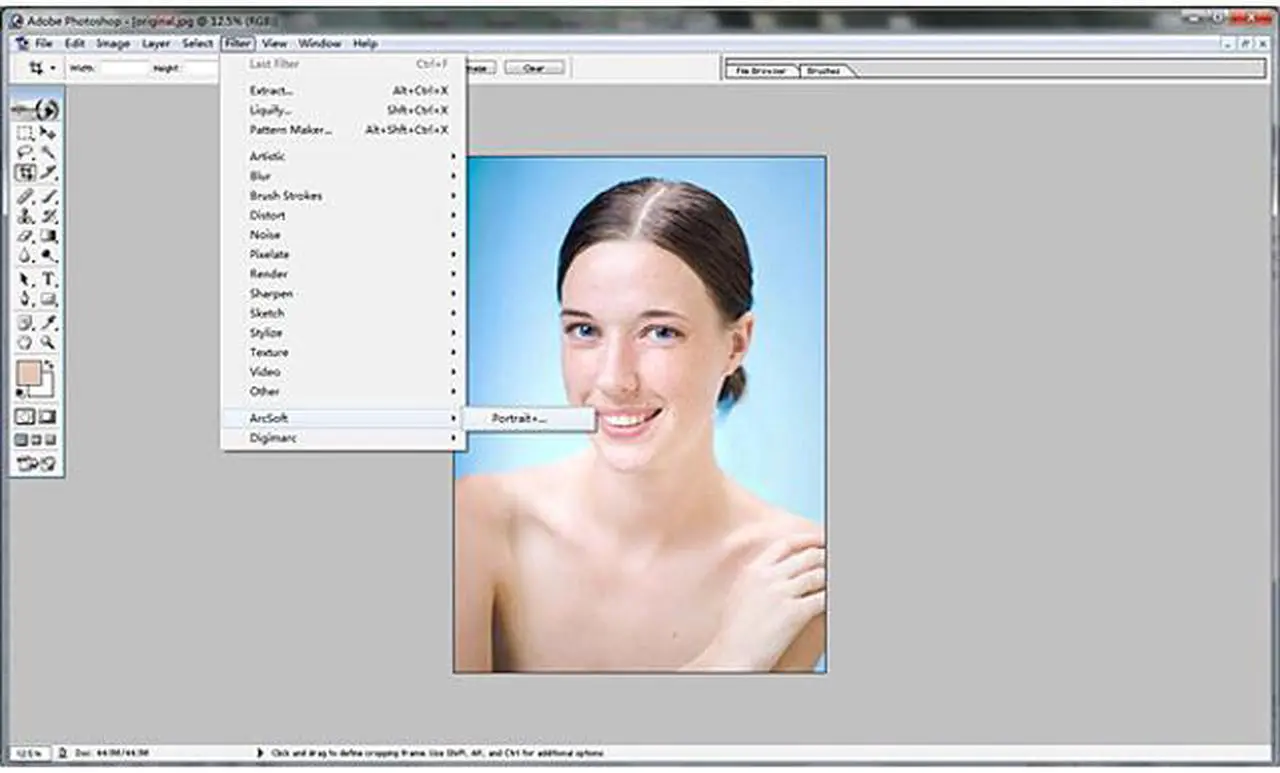Switch to the Brushes tab
Image resolution: width=1280 pixels, height=773 pixels.
[x=824, y=71]
